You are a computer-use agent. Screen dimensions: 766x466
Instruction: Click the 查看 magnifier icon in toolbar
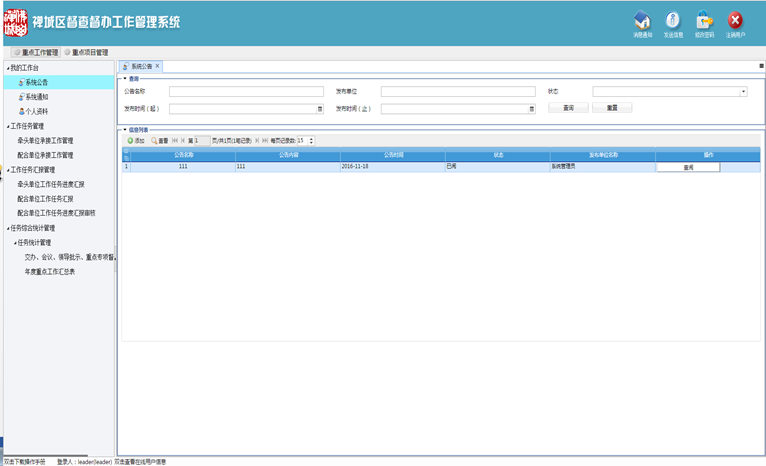154,141
